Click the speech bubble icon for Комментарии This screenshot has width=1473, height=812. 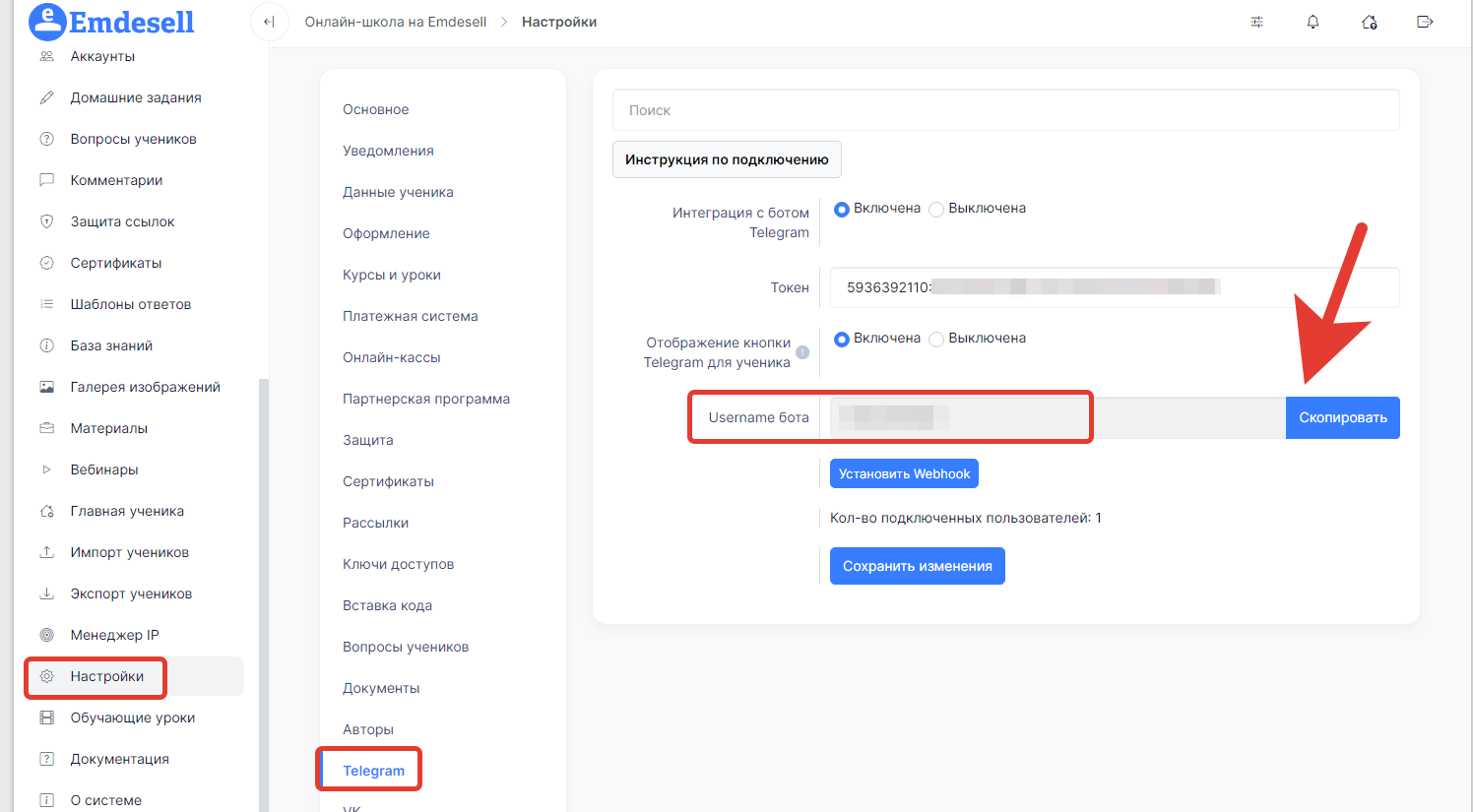[46, 180]
